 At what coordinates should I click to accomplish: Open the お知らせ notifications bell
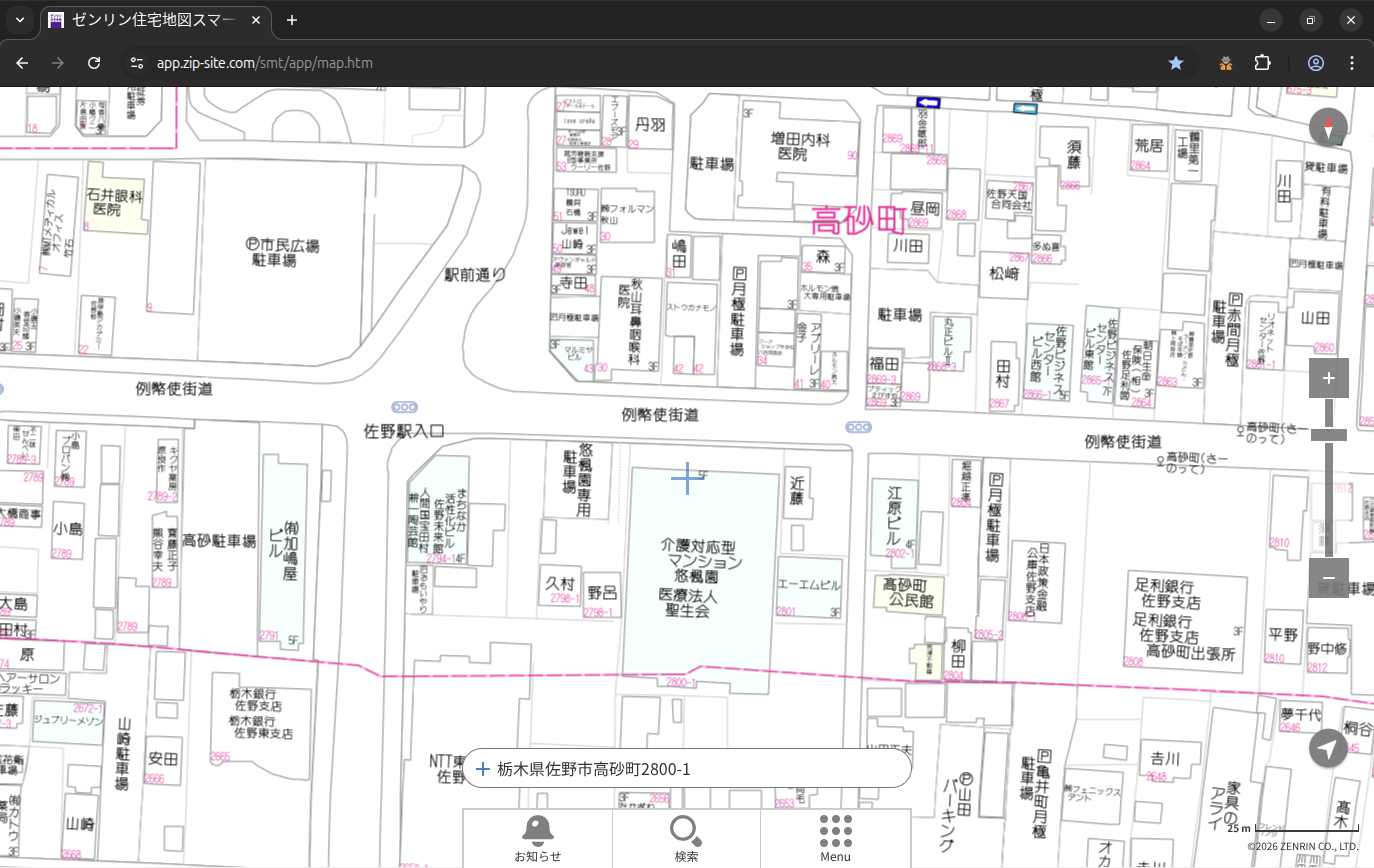pos(537,838)
